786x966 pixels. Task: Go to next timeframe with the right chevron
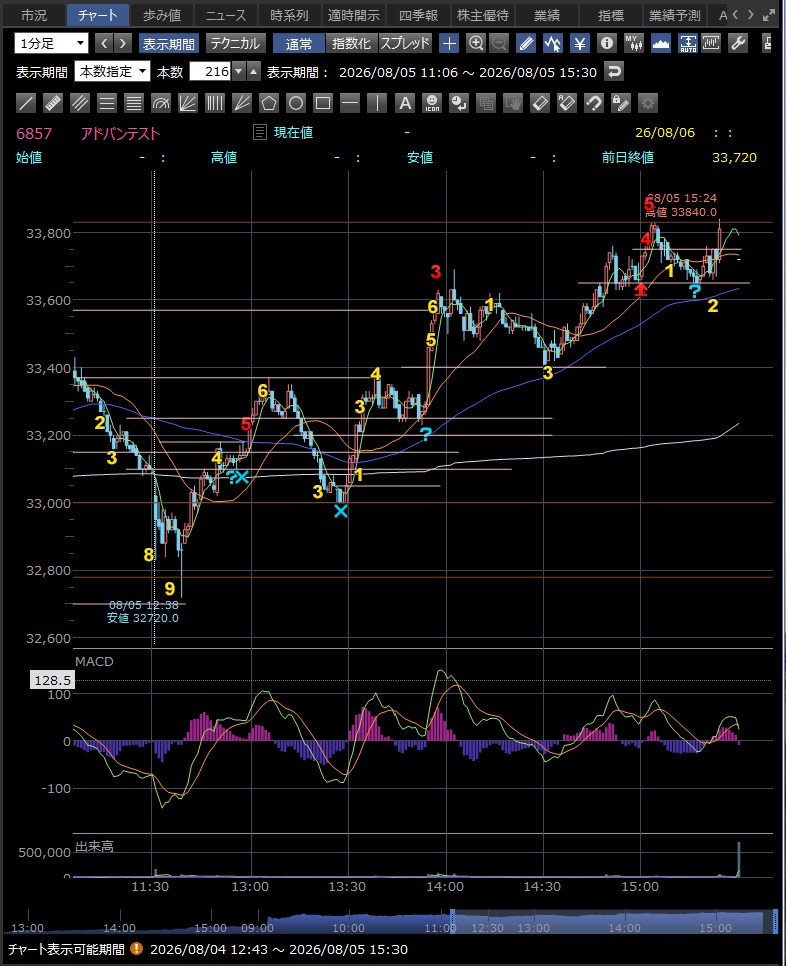[x=123, y=43]
